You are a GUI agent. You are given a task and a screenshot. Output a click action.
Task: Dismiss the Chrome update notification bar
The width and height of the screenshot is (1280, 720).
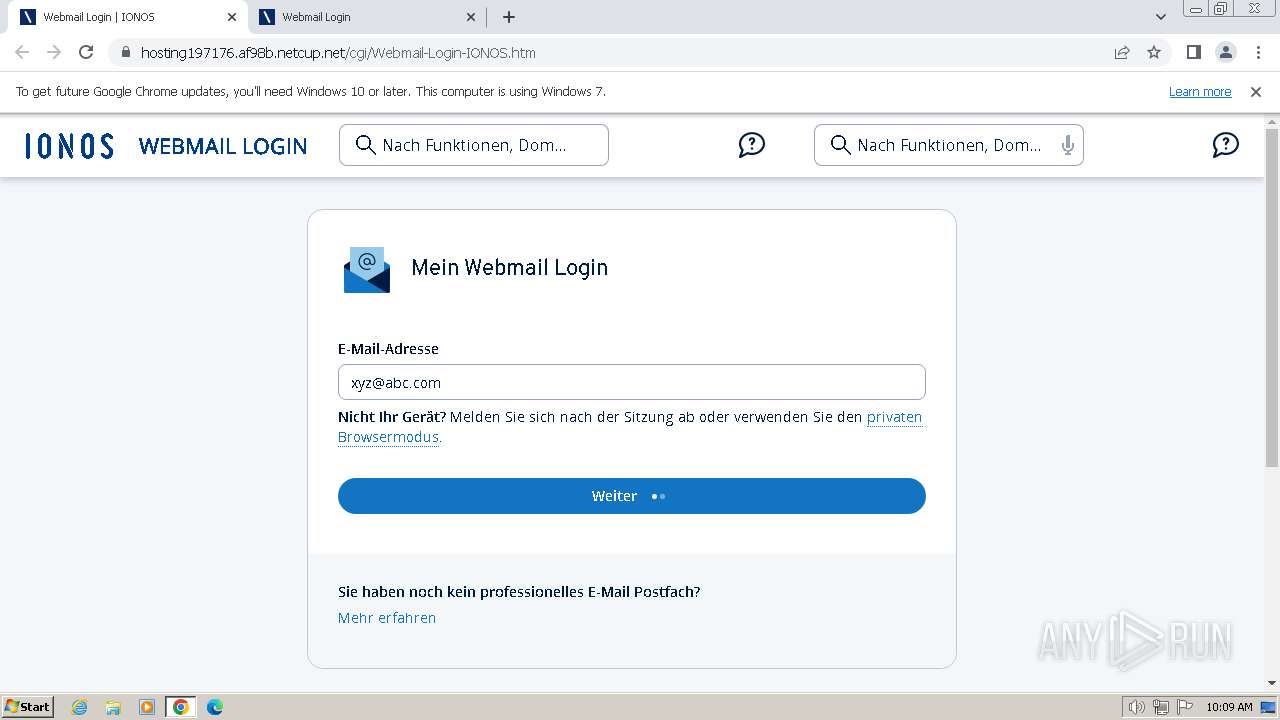pos(1256,91)
